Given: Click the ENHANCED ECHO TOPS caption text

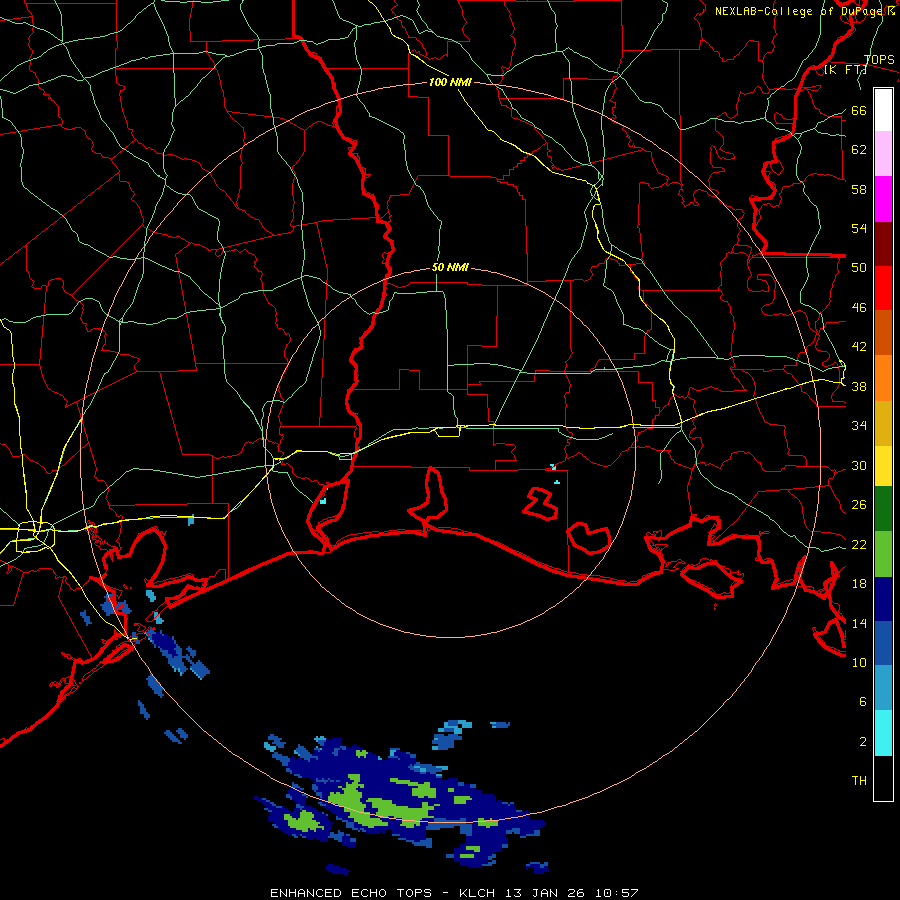Looking at the screenshot, I should pyautogui.click(x=351, y=893).
